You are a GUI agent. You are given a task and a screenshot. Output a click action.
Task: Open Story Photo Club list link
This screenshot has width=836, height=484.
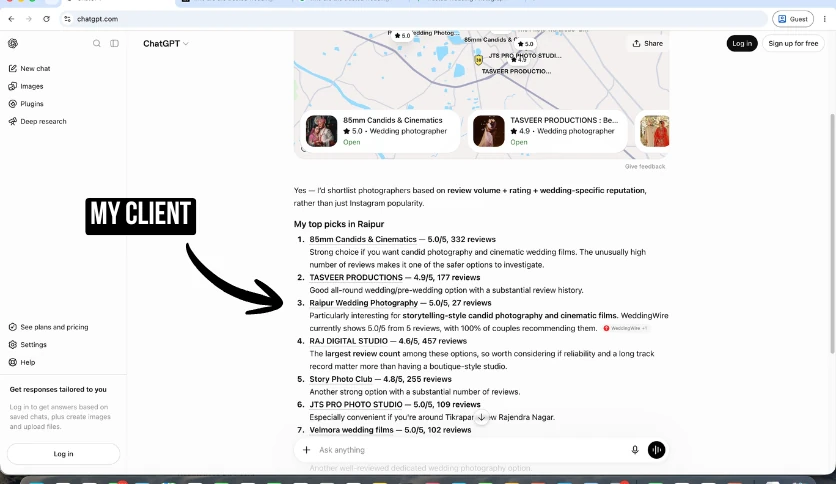[341, 379]
